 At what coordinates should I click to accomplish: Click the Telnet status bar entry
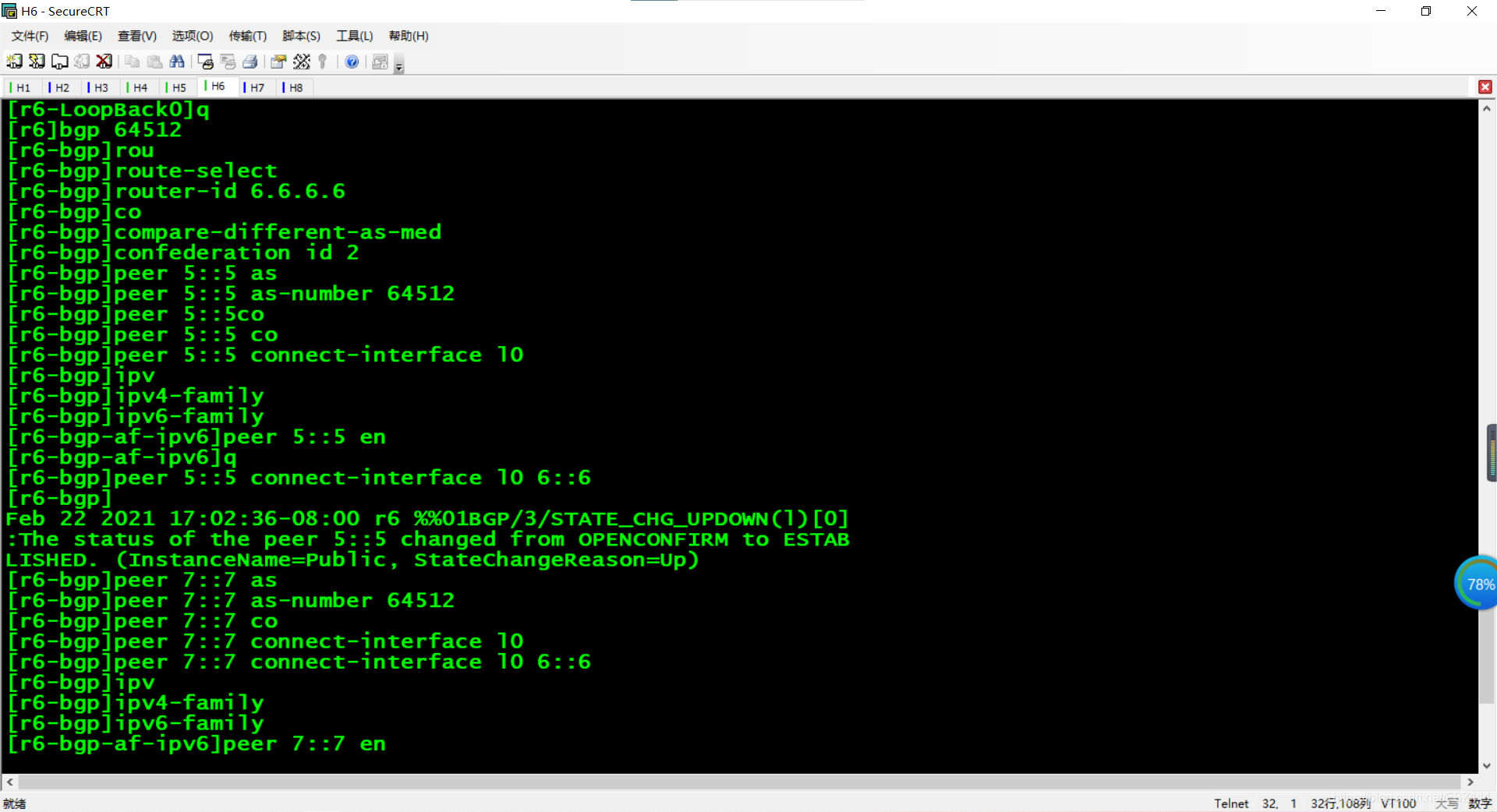pos(1231,803)
